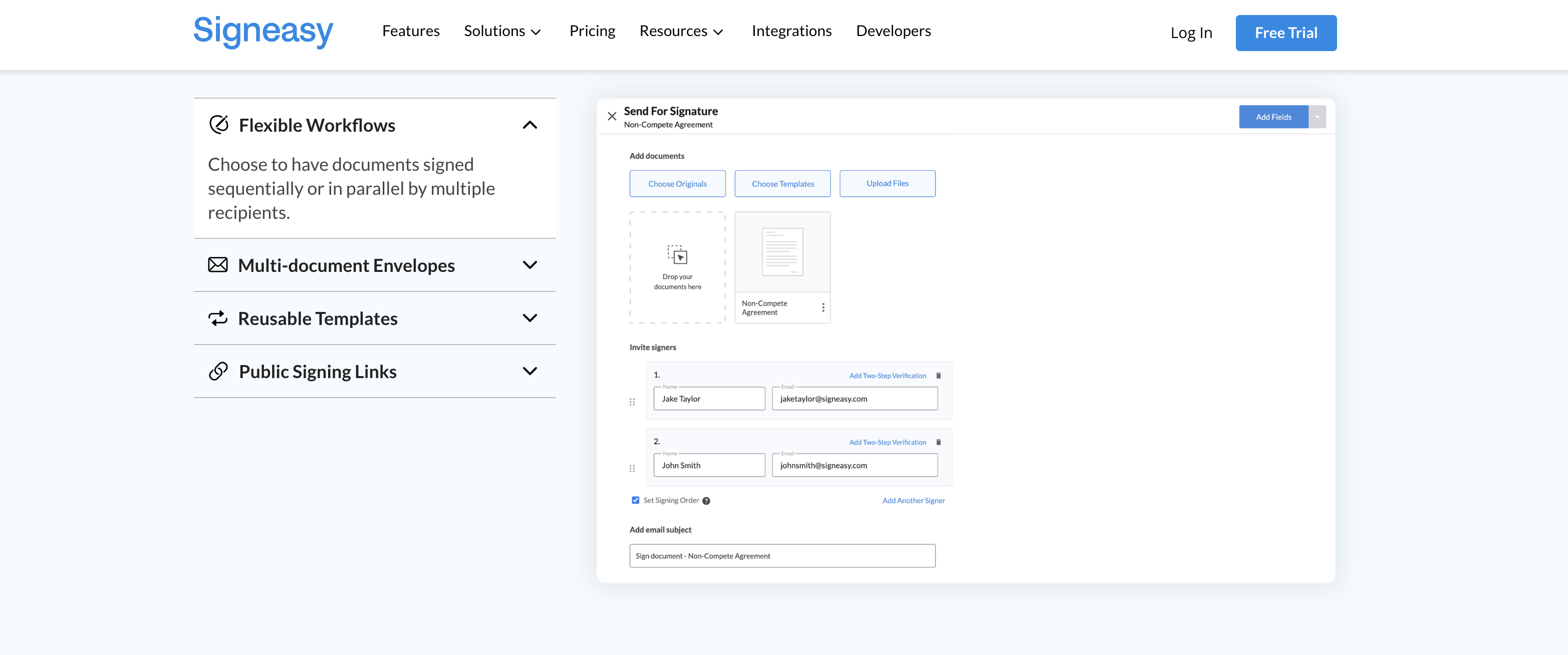Open three-dot menu on Non-Compete Agreement card
1568x655 pixels.
pyautogui.click(x=823, y=308)
